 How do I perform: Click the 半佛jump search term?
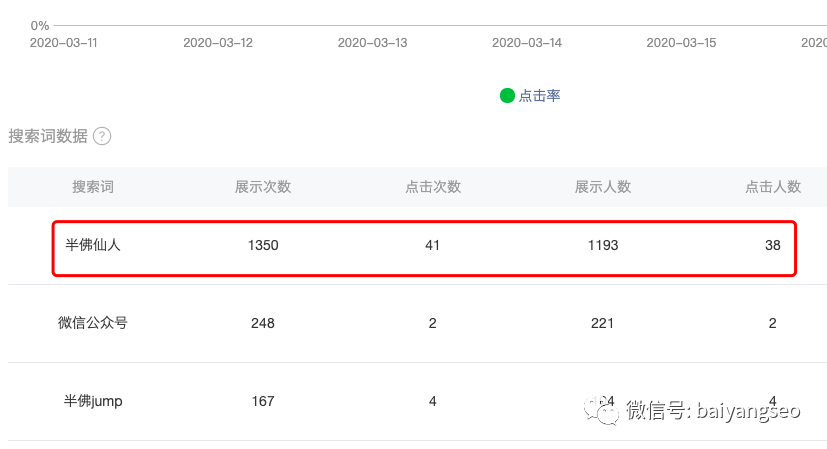click(92, 401)
